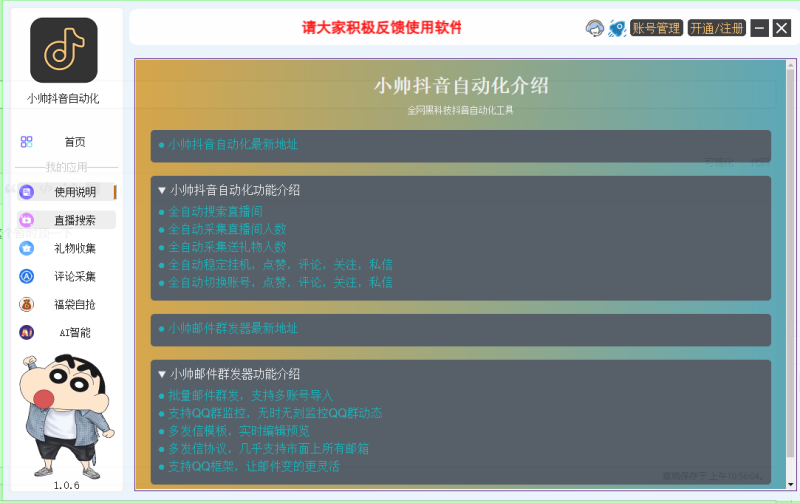
Task: Click 全网黑科技抖音自动化工具 subtitle
Action: [460, 111]
